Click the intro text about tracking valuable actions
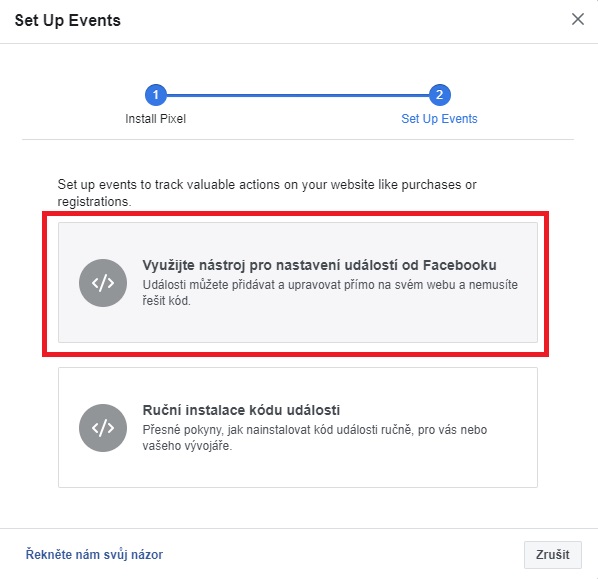 pos(267,193)
